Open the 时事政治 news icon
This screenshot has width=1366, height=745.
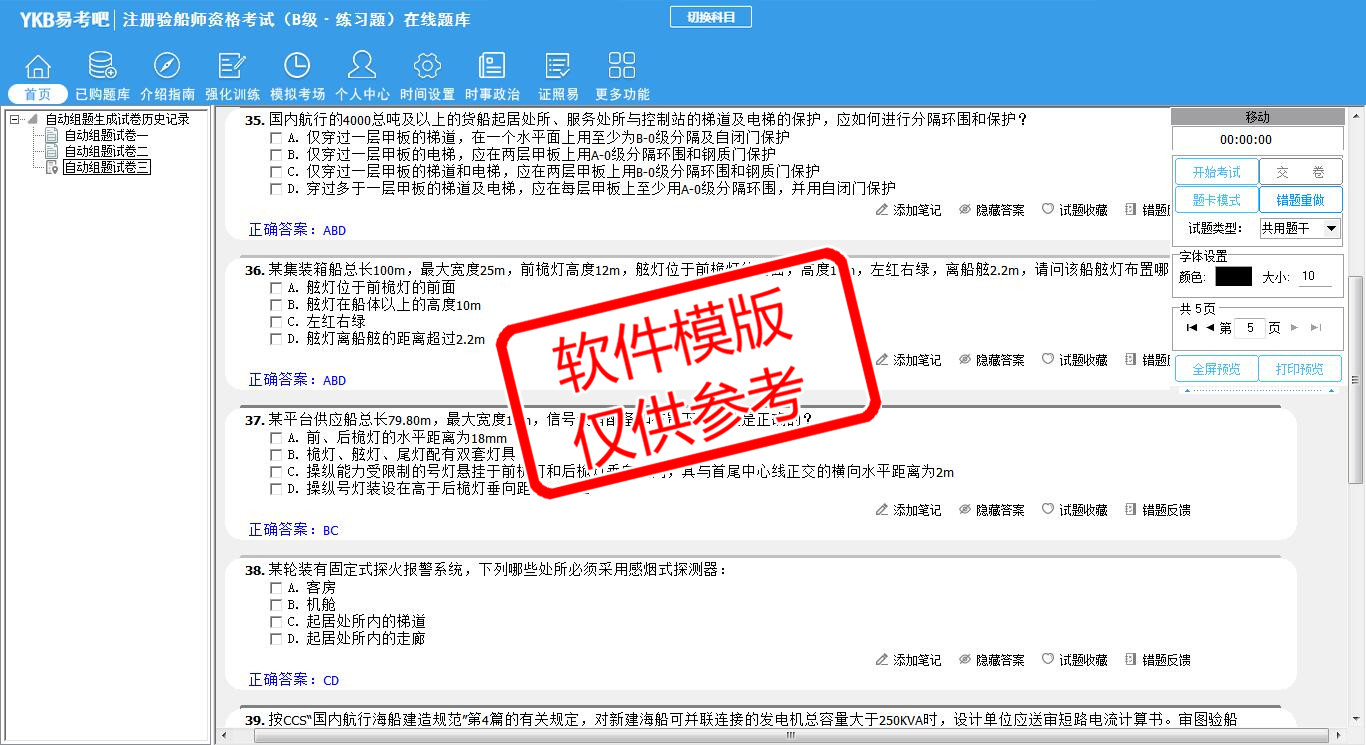[492, 67]
